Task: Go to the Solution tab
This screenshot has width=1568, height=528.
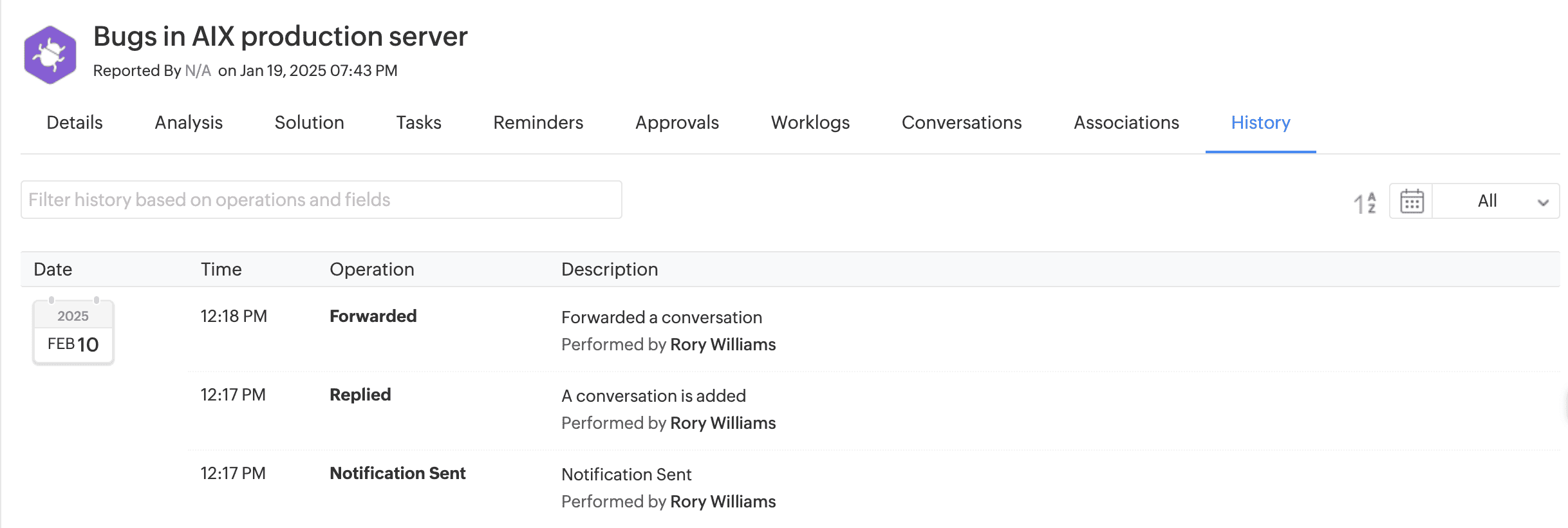Action: [309, 122]
